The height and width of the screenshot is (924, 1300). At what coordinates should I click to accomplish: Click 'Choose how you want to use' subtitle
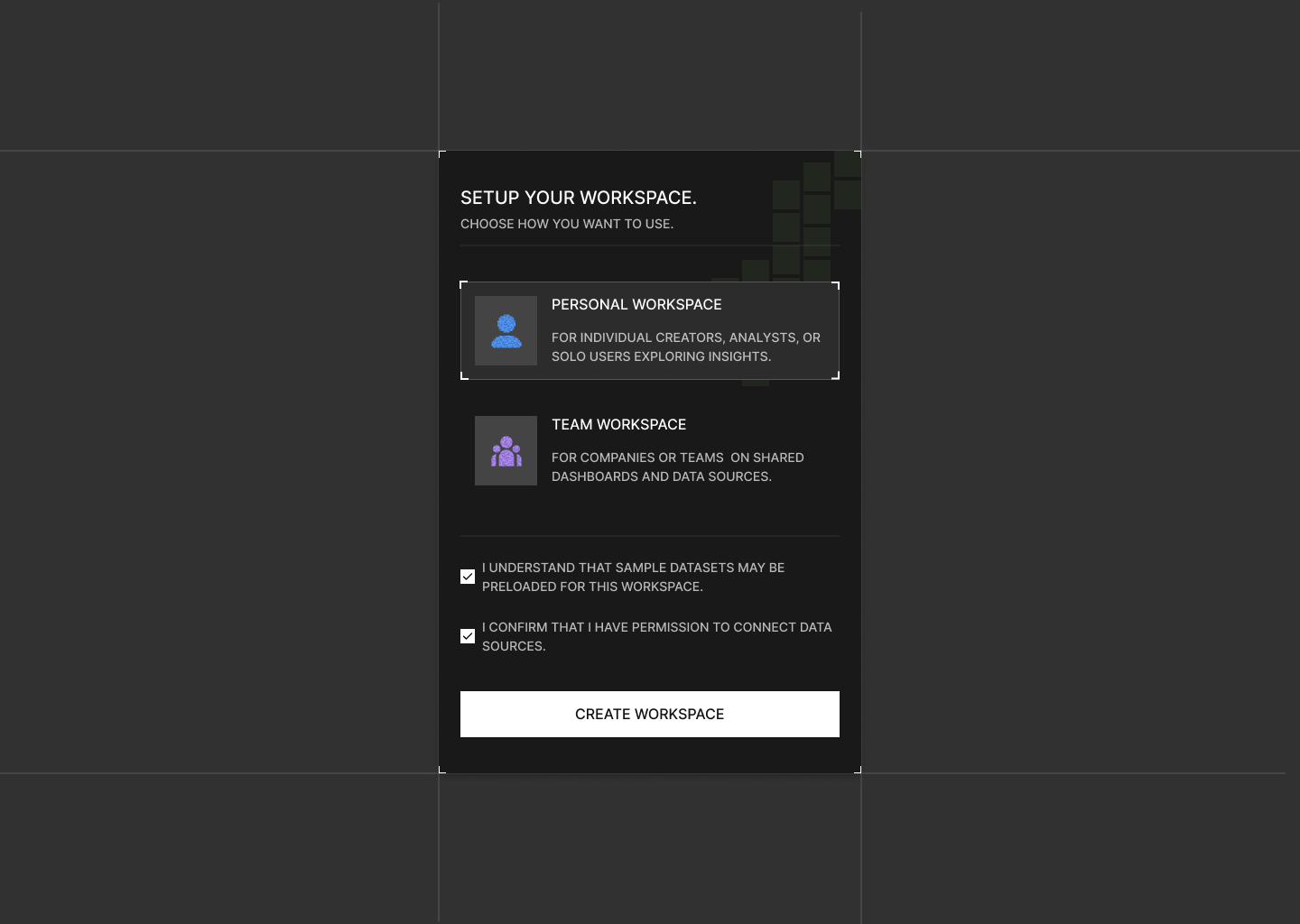pos(566,224)
